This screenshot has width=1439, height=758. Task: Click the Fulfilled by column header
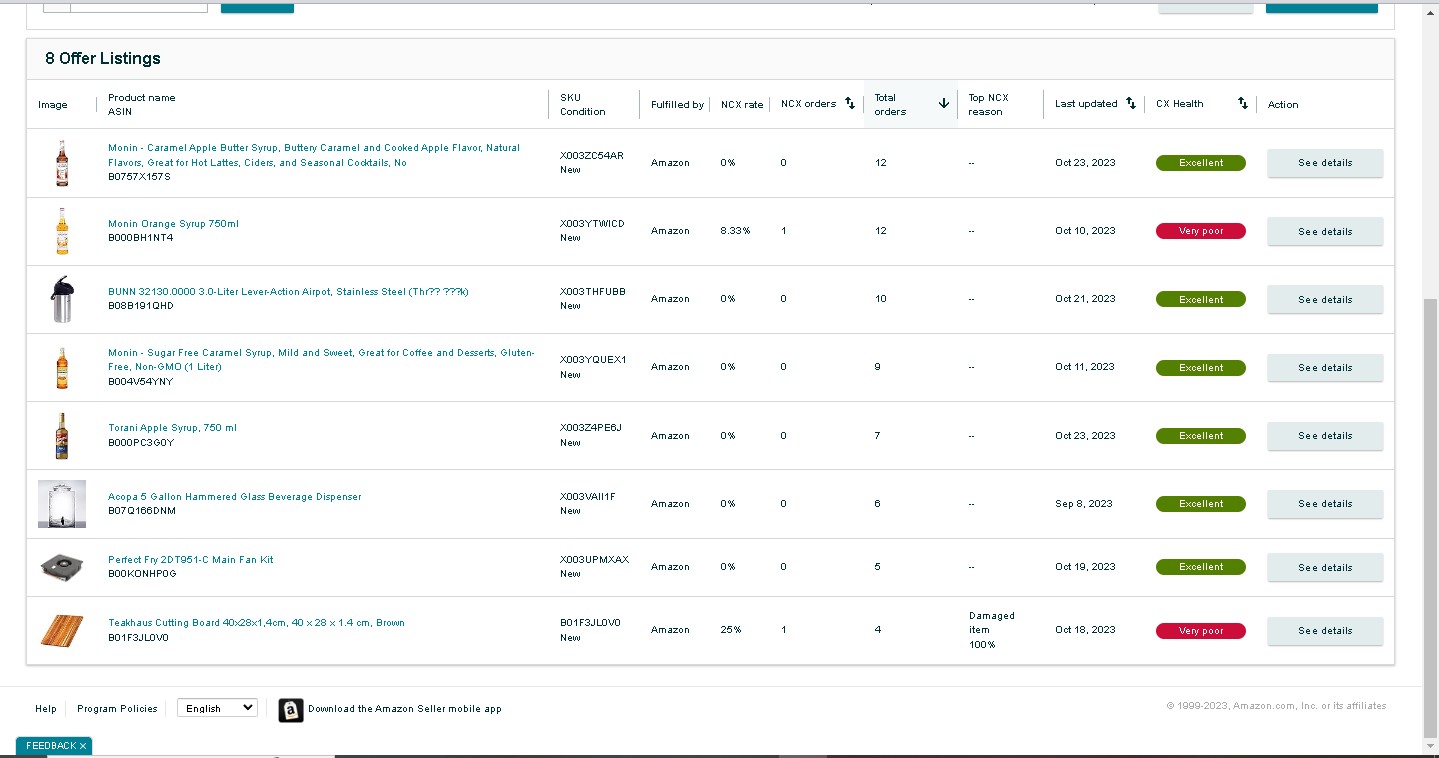(677, 104)
